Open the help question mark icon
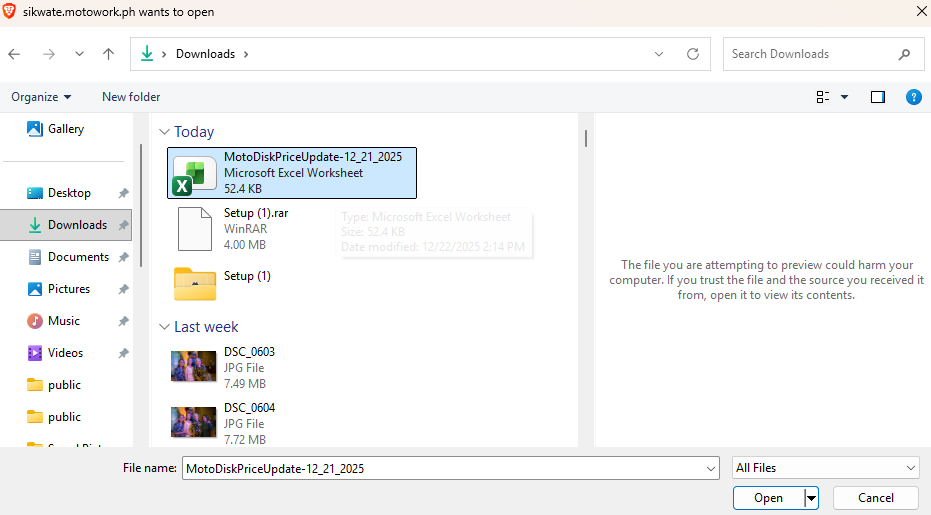Viewport: 931px width, 515px height. tap(912, 97)
